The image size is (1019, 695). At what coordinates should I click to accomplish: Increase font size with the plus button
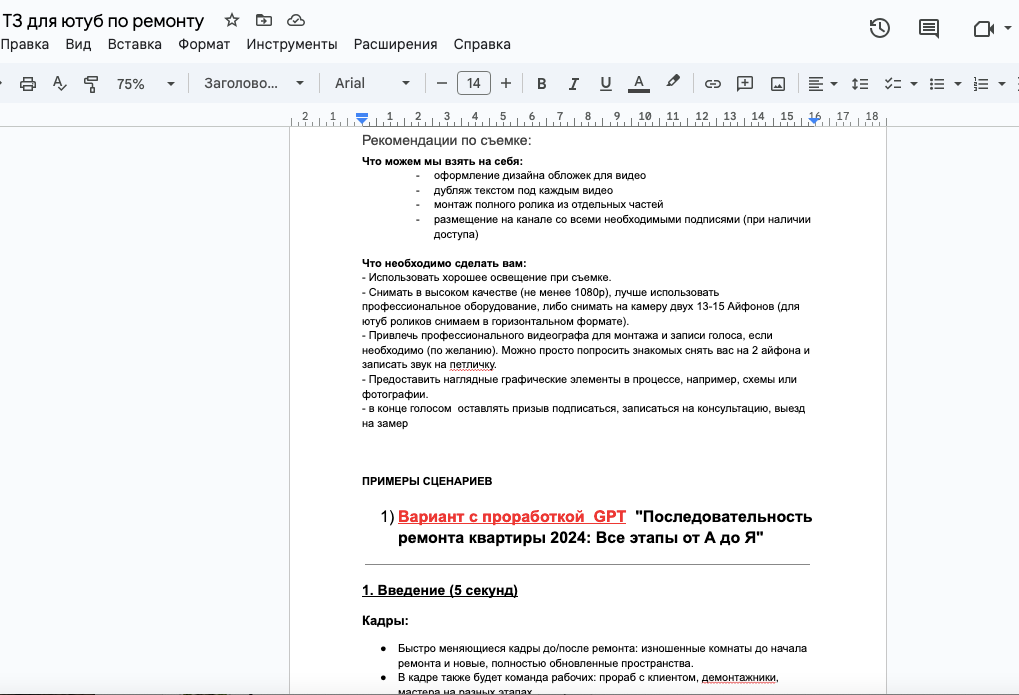[x=506, y=83]
